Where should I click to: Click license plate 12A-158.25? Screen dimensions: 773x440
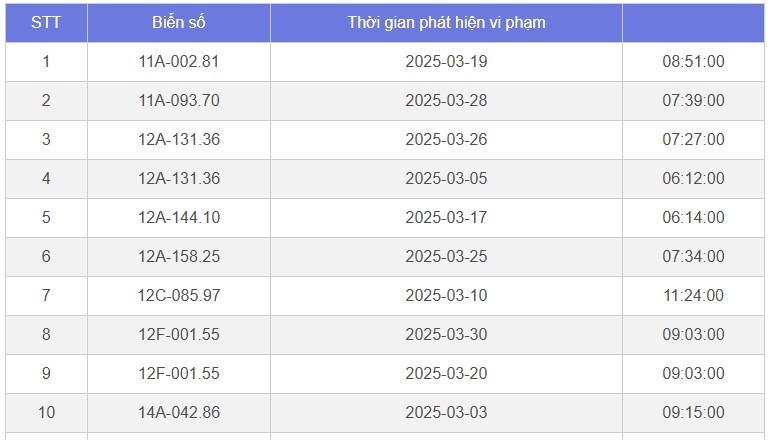[x=179, y=257]
